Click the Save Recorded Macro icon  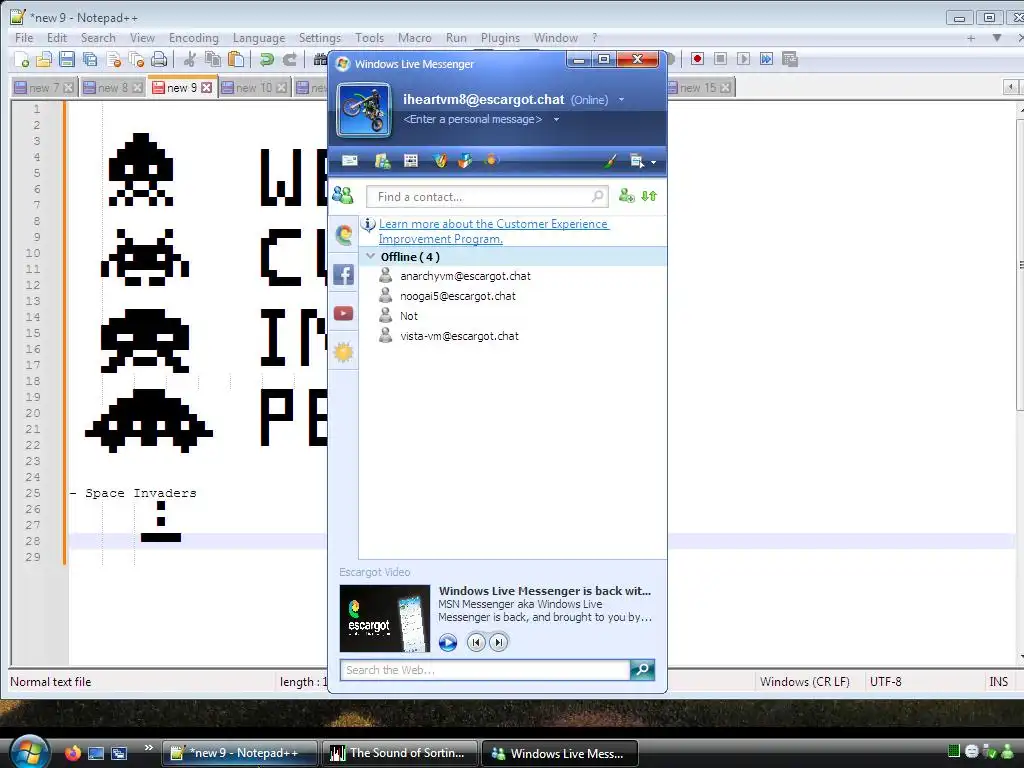pos(790,59)
